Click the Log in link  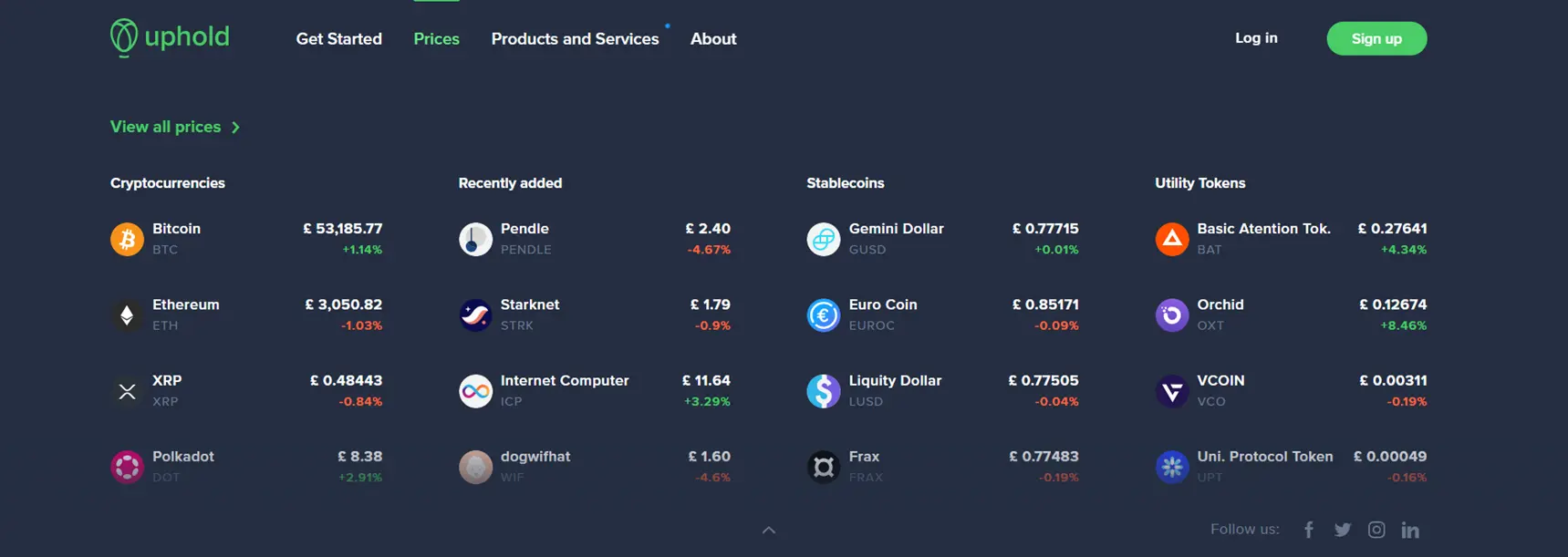pos(1256,37)
